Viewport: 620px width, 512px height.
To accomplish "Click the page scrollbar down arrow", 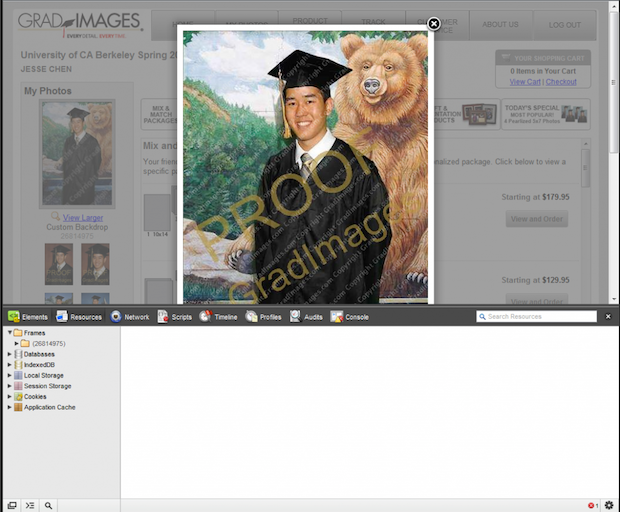I will click(x=613, y=299).
